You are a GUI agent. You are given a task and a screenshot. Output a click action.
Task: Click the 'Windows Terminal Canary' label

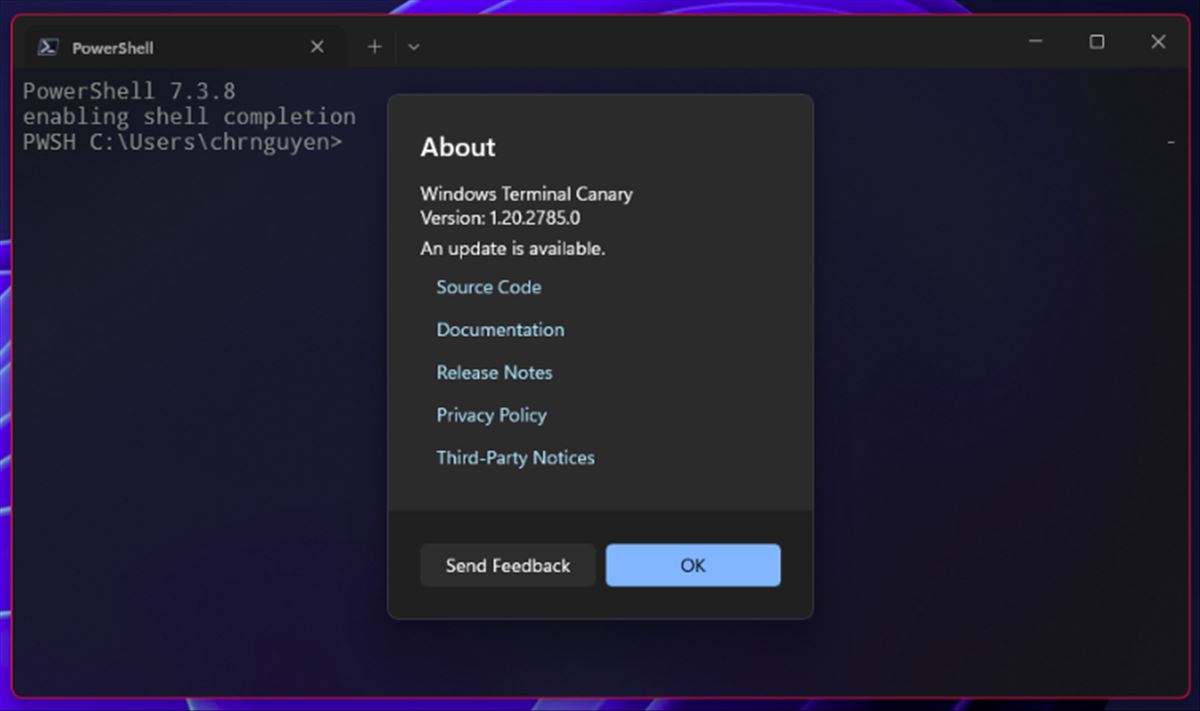(x=526, y=194)
